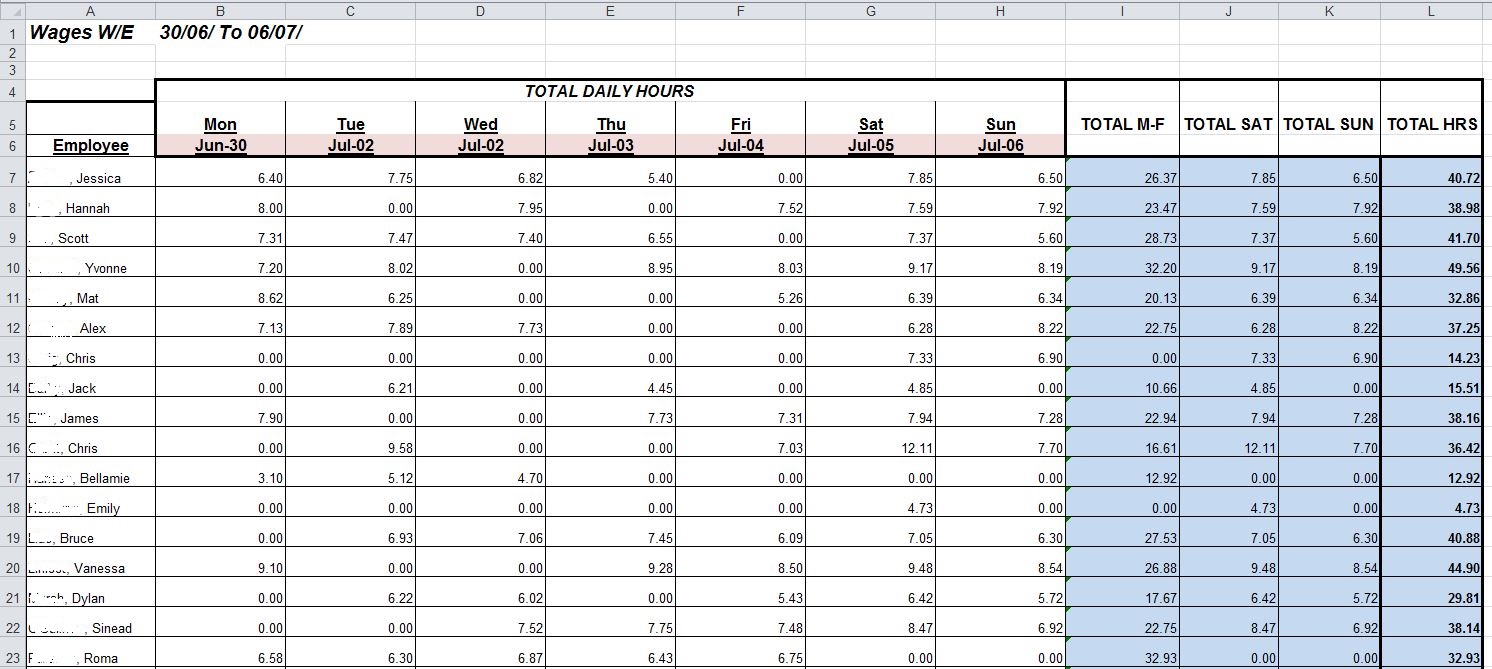Click the 'Employee' header cell
This screenshot has height=669, width=1492.
91,146
